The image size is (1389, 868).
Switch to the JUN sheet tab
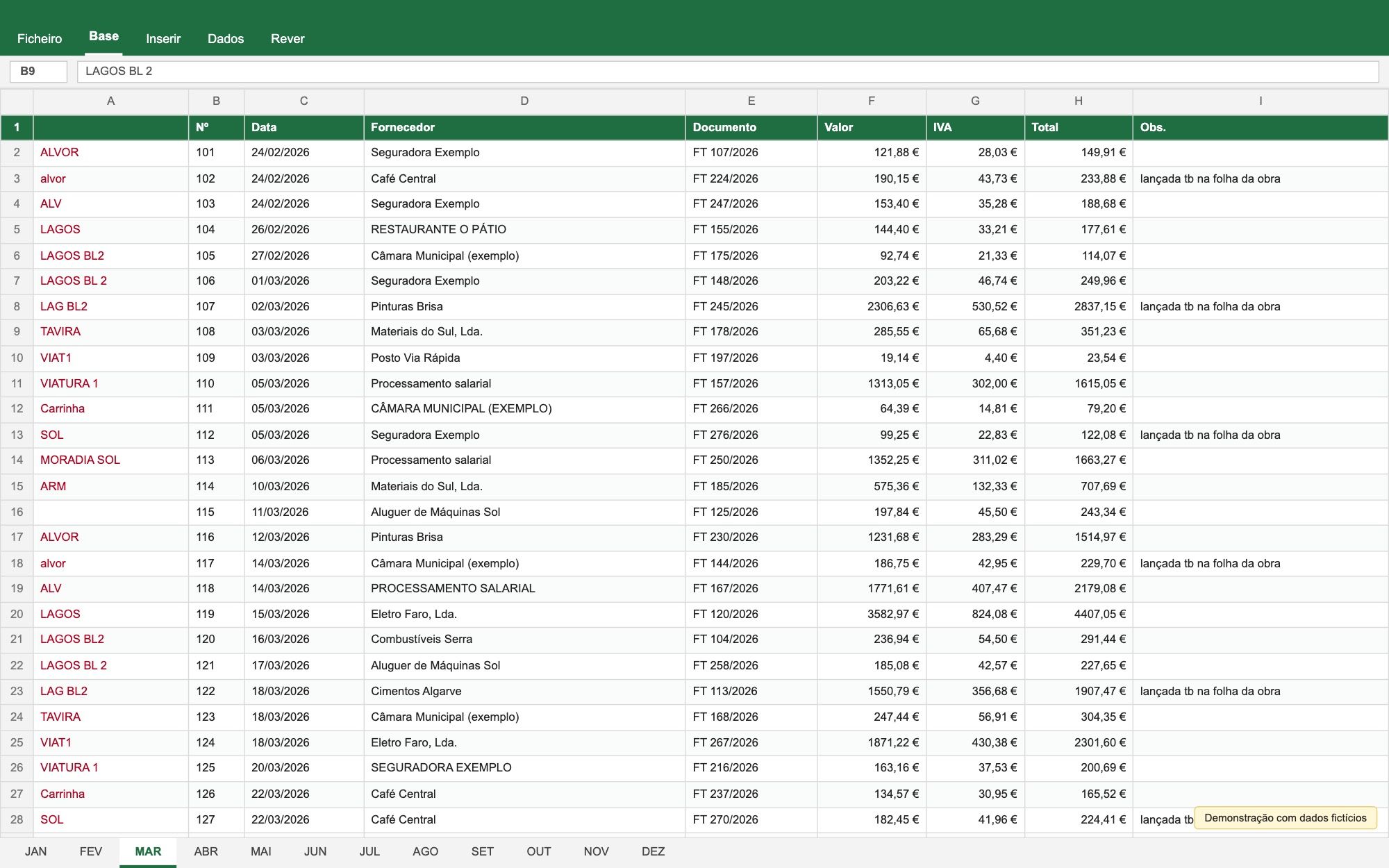tap(315, 851)
